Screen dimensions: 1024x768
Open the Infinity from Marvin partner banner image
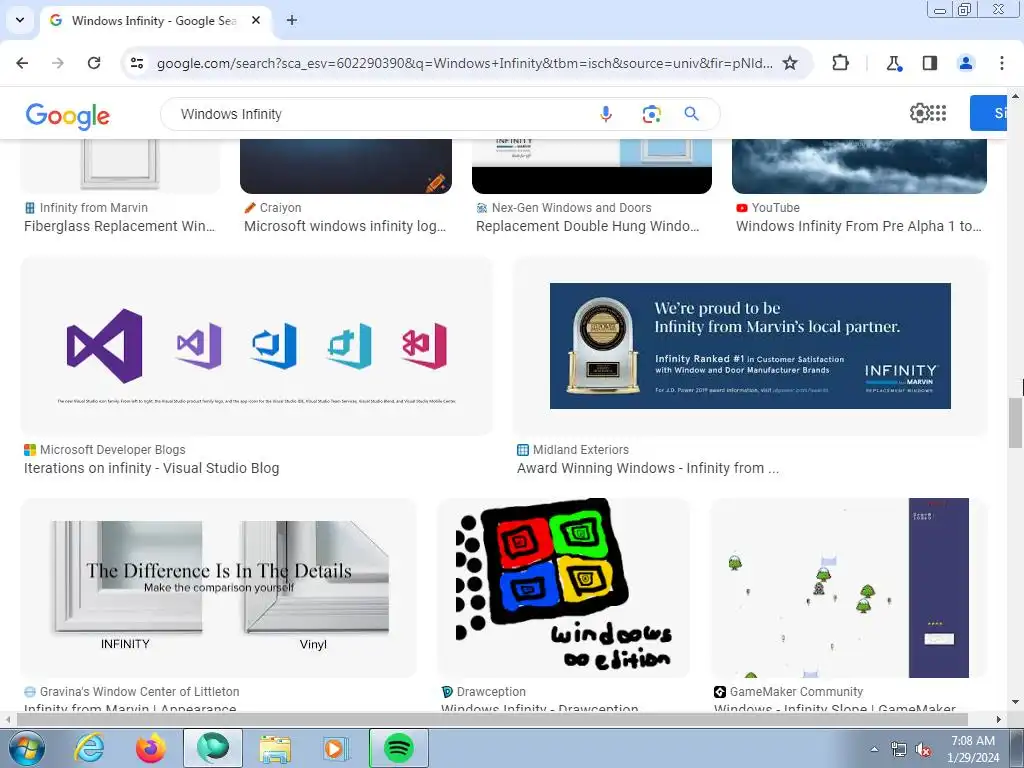750,346
